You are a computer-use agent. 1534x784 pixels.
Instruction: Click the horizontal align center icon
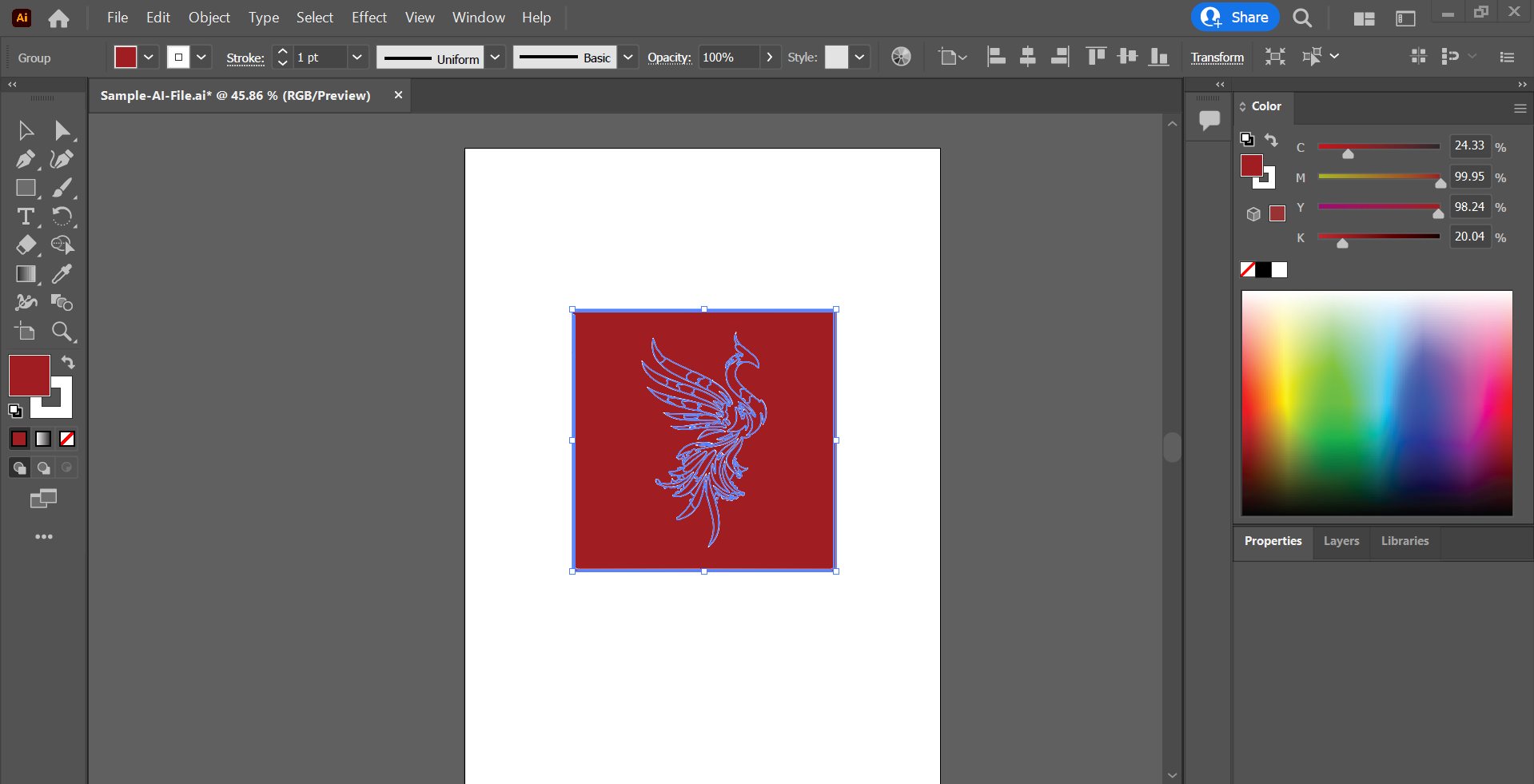click(x=1028, y=57)
